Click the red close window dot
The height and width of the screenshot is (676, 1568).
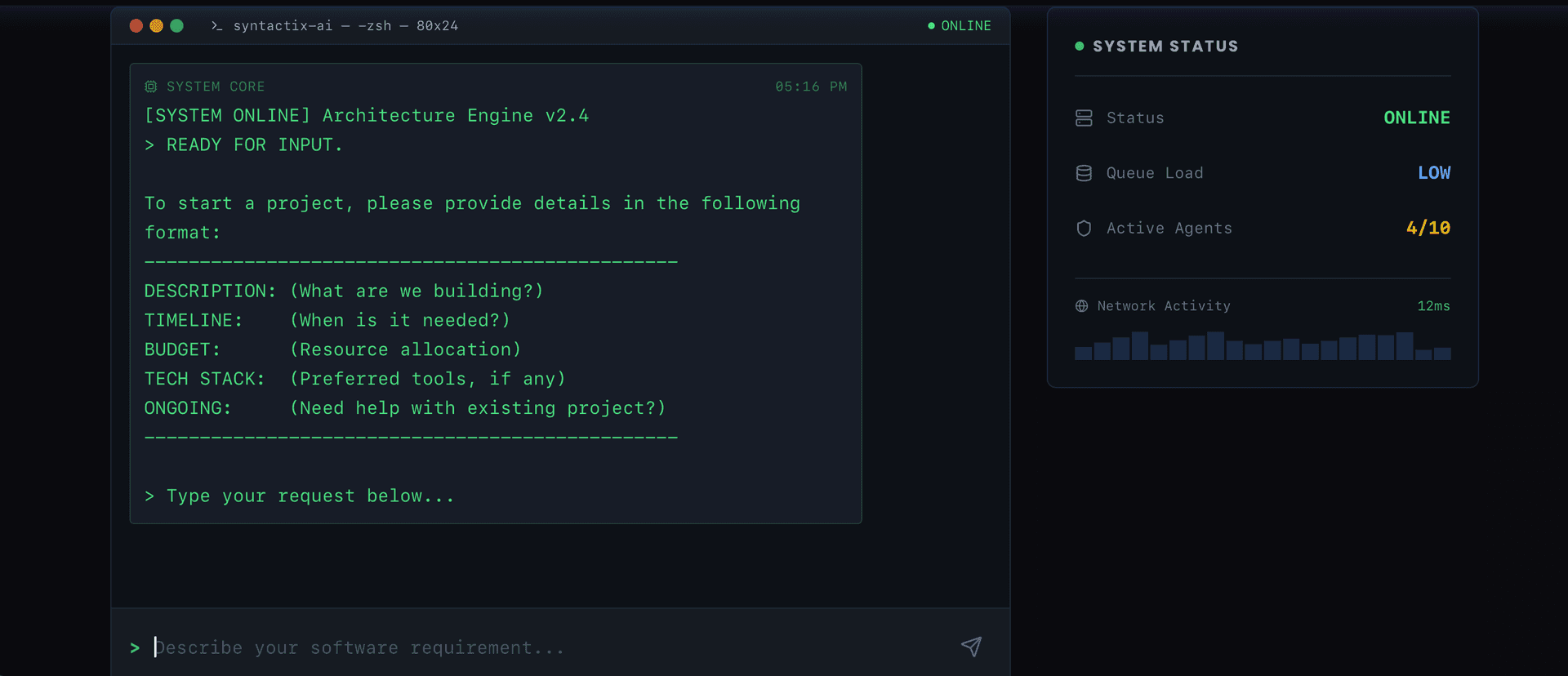pyautogui.click(x=136, y=26)
